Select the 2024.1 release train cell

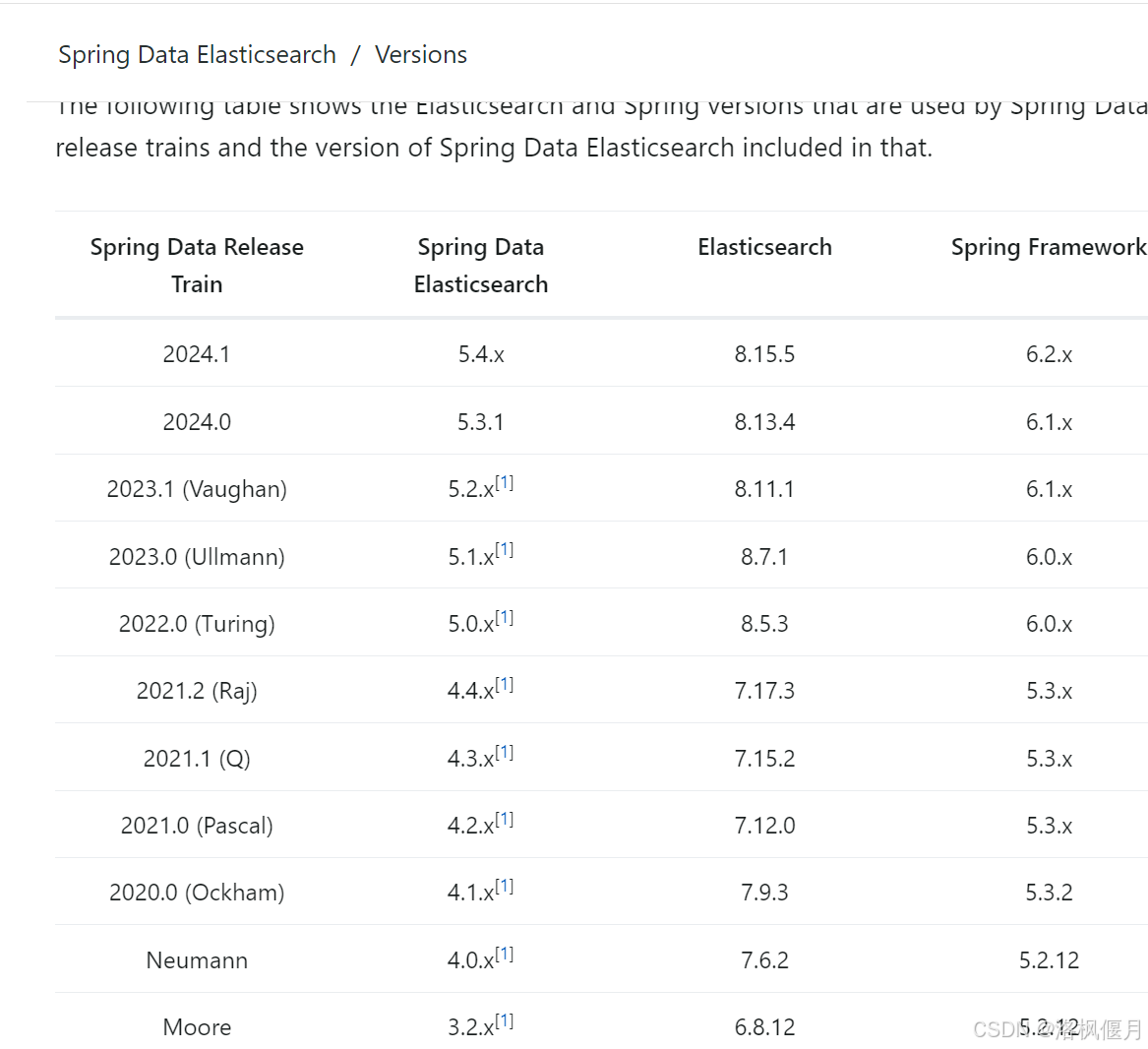point(197,354)
